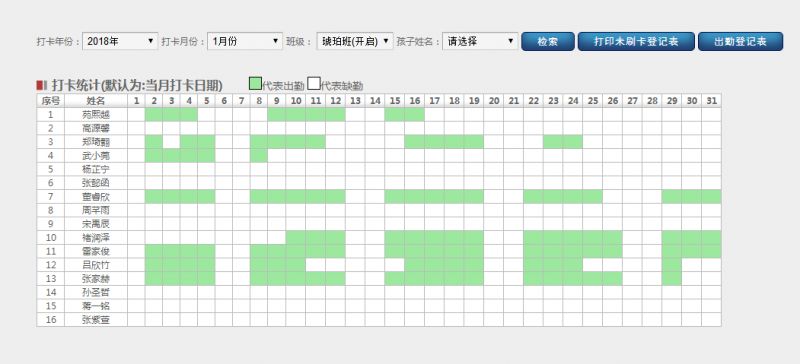Image resolution: width=800 pixels, height=364 pixels.
Task: Expand the 班级 dropdown showing 琥珀班(开启)
Action: click(x=355, y=41)
